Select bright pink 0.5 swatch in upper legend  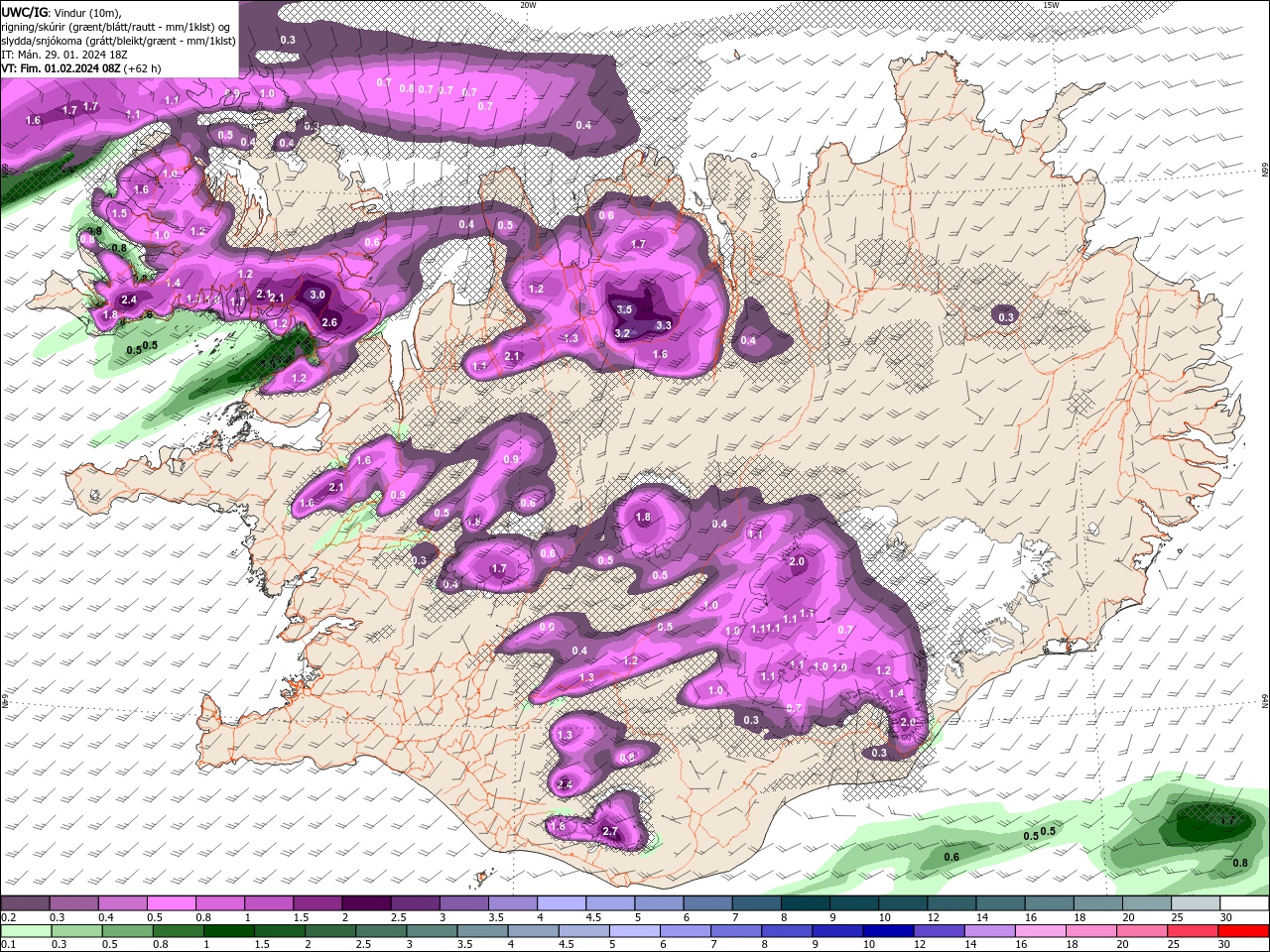(171, 903)
